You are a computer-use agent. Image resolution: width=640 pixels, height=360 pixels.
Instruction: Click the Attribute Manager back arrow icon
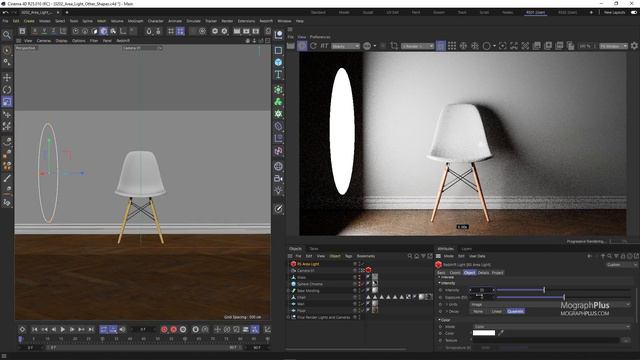tap(589, 256)
